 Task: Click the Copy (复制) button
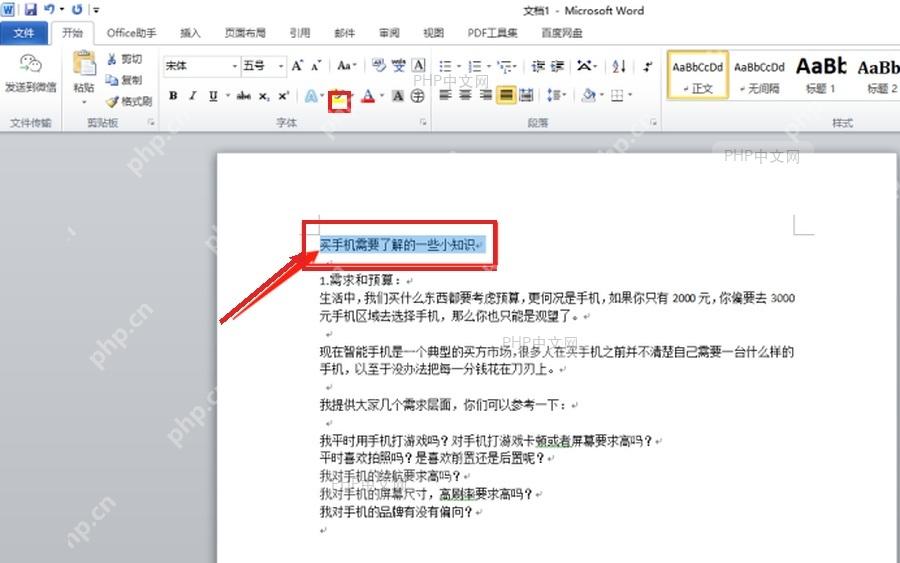click(x=123, y=80)
